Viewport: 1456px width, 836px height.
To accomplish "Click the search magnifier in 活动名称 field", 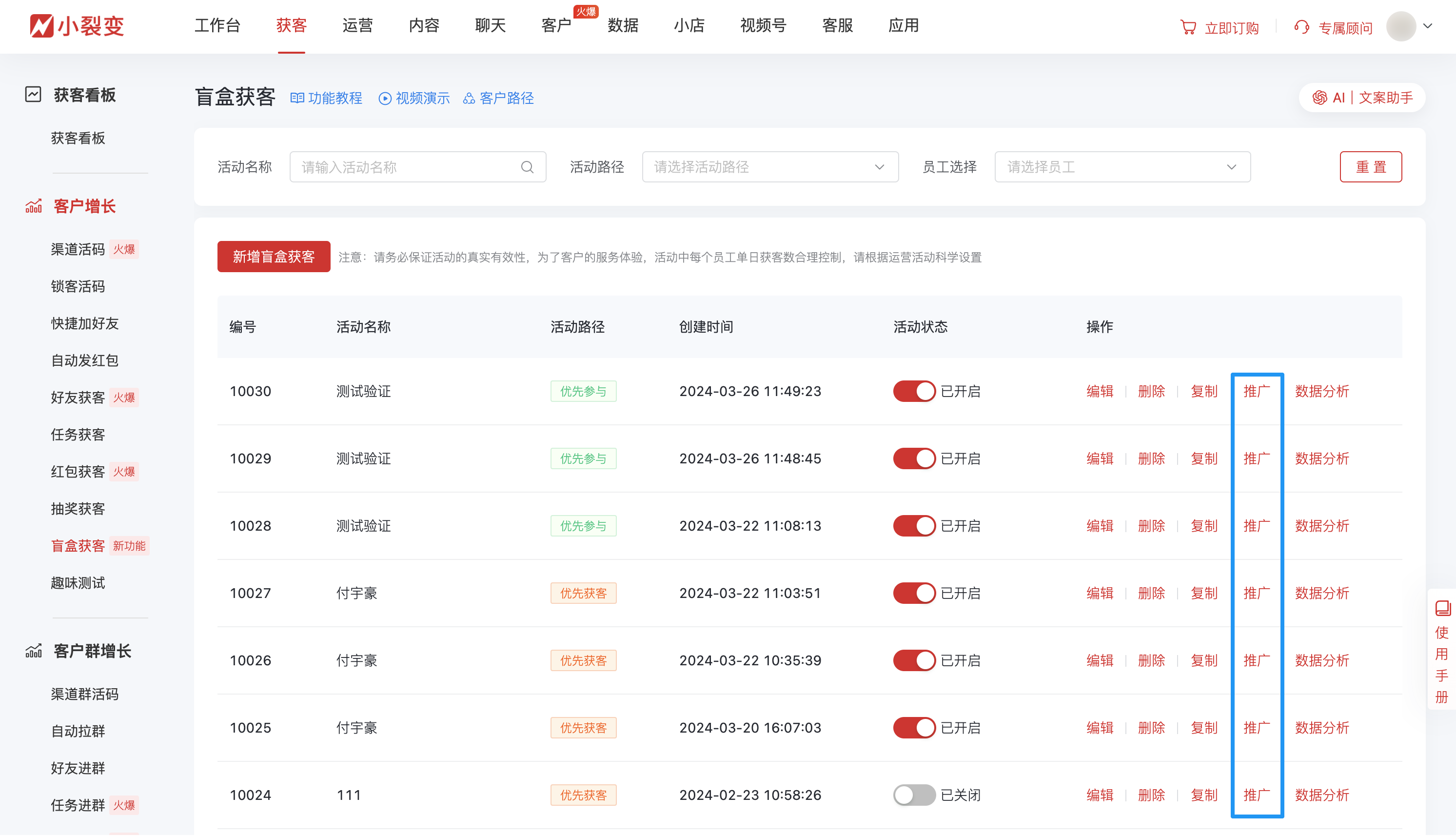I will (x=527, y=167).
